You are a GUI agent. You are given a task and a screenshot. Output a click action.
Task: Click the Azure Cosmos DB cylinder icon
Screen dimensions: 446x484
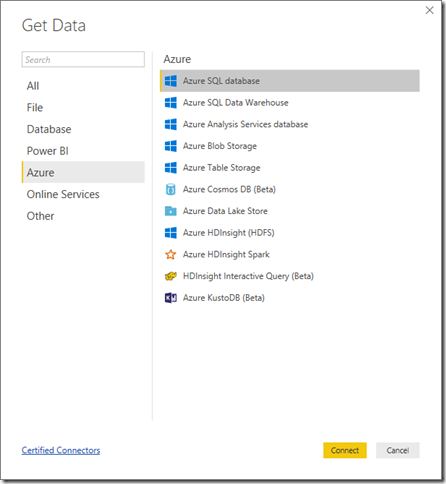click(x=171, y=189)
